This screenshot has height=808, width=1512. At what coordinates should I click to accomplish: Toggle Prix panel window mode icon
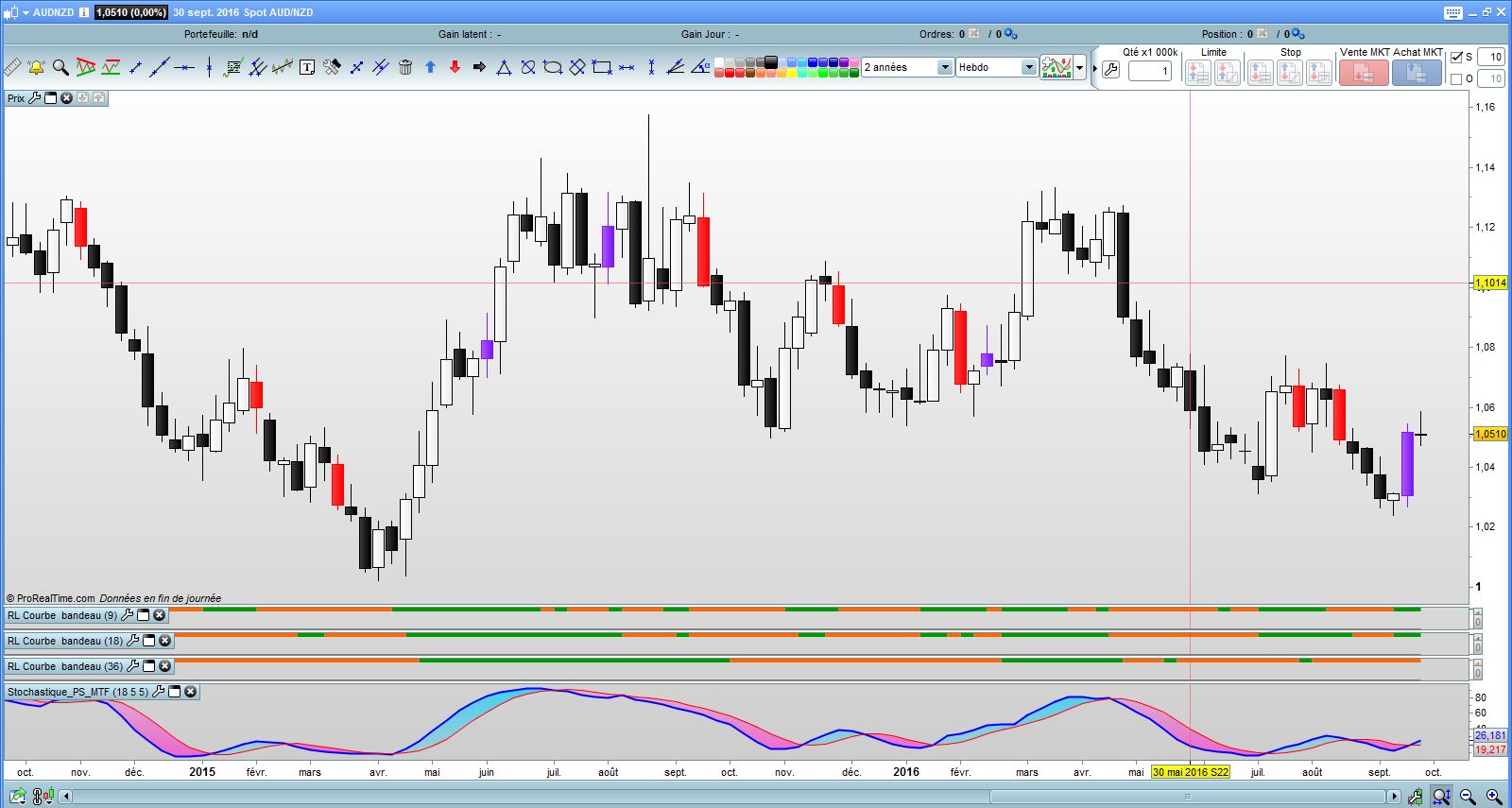[51, 98]
